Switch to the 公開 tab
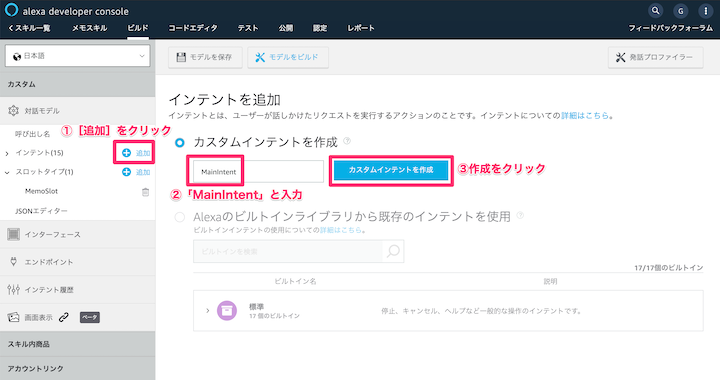 click(286, 28)
